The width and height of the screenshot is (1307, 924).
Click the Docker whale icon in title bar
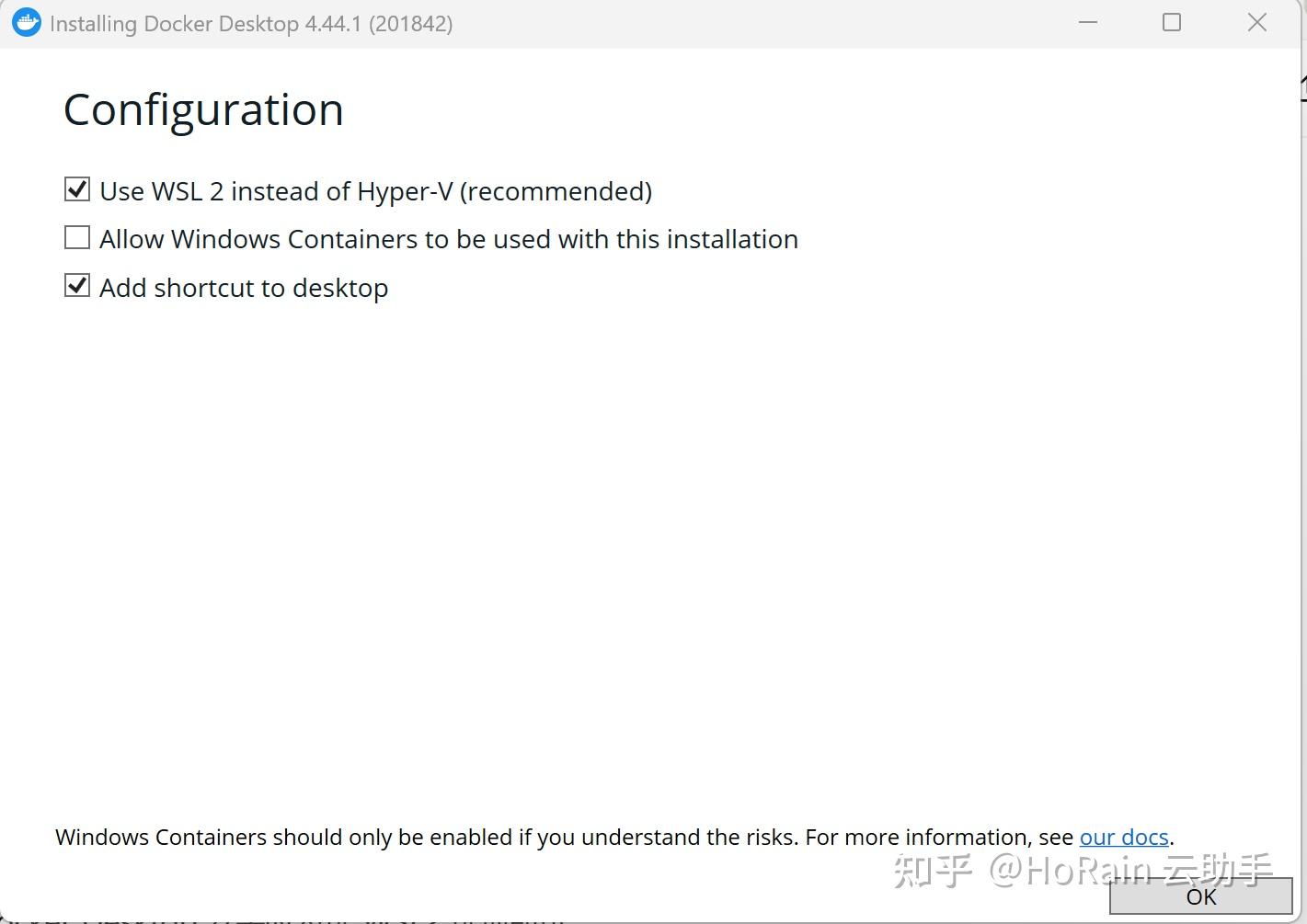tap(27, 22)
